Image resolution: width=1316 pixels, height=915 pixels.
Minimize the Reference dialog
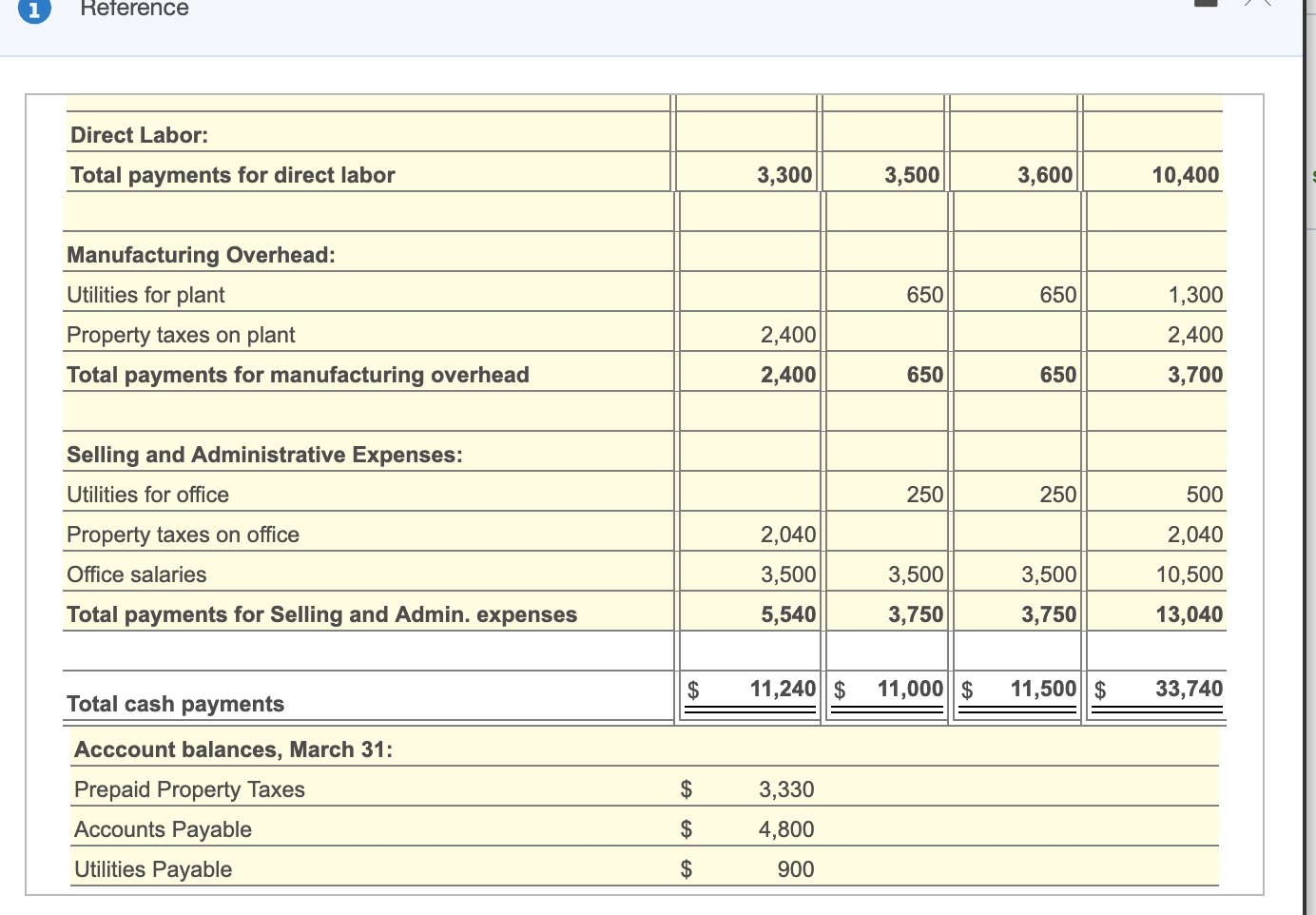point(1206,3)
